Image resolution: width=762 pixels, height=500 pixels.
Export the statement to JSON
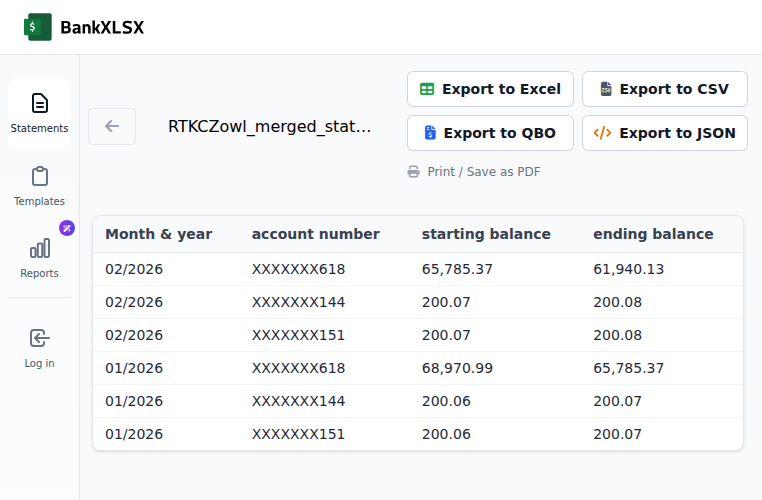(x=665, y=133)
